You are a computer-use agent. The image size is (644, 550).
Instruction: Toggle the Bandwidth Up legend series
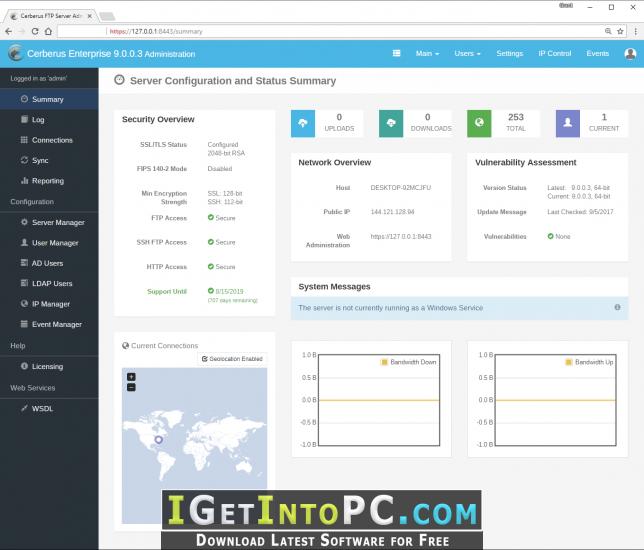point(589,362)
